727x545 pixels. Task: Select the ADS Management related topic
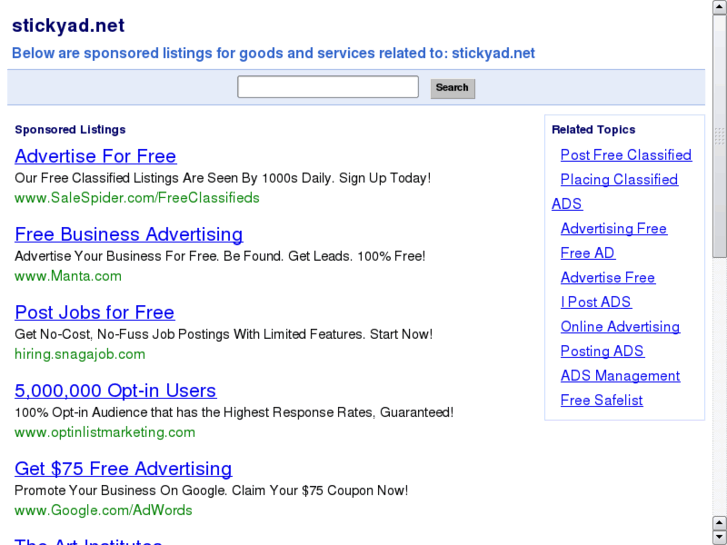coord(620,375)
